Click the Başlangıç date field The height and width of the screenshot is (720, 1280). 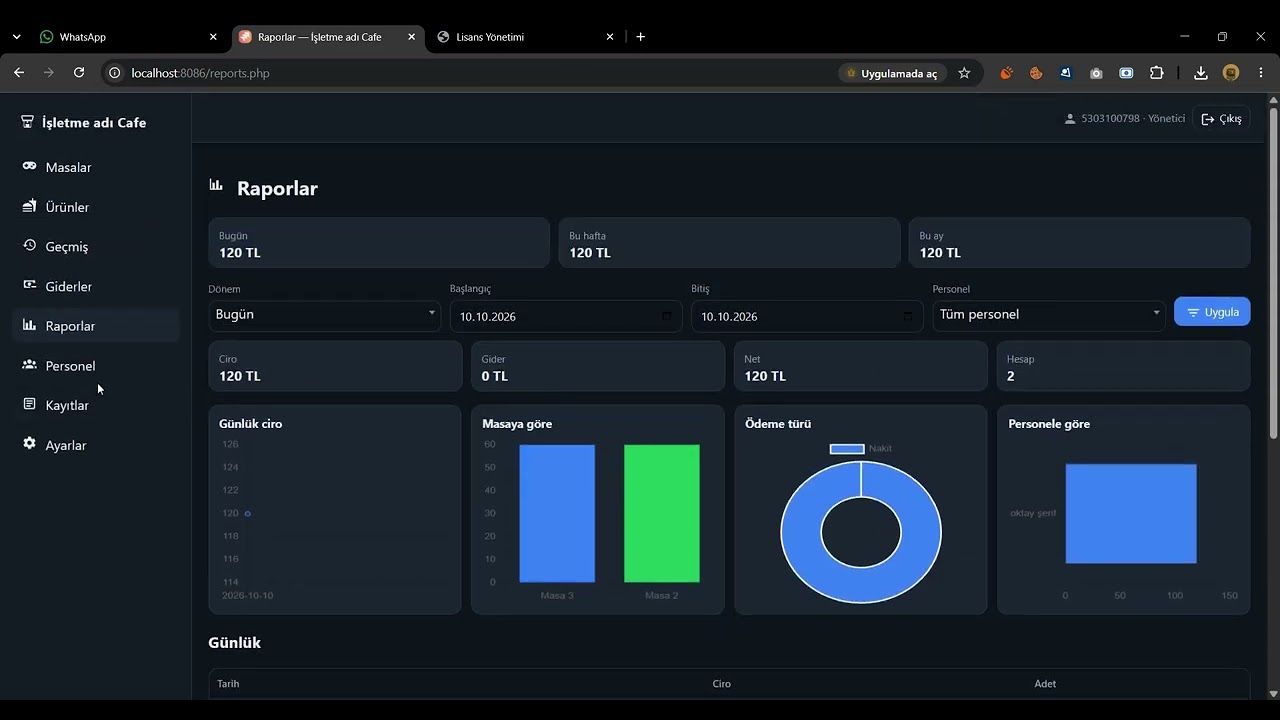point(566,316)
